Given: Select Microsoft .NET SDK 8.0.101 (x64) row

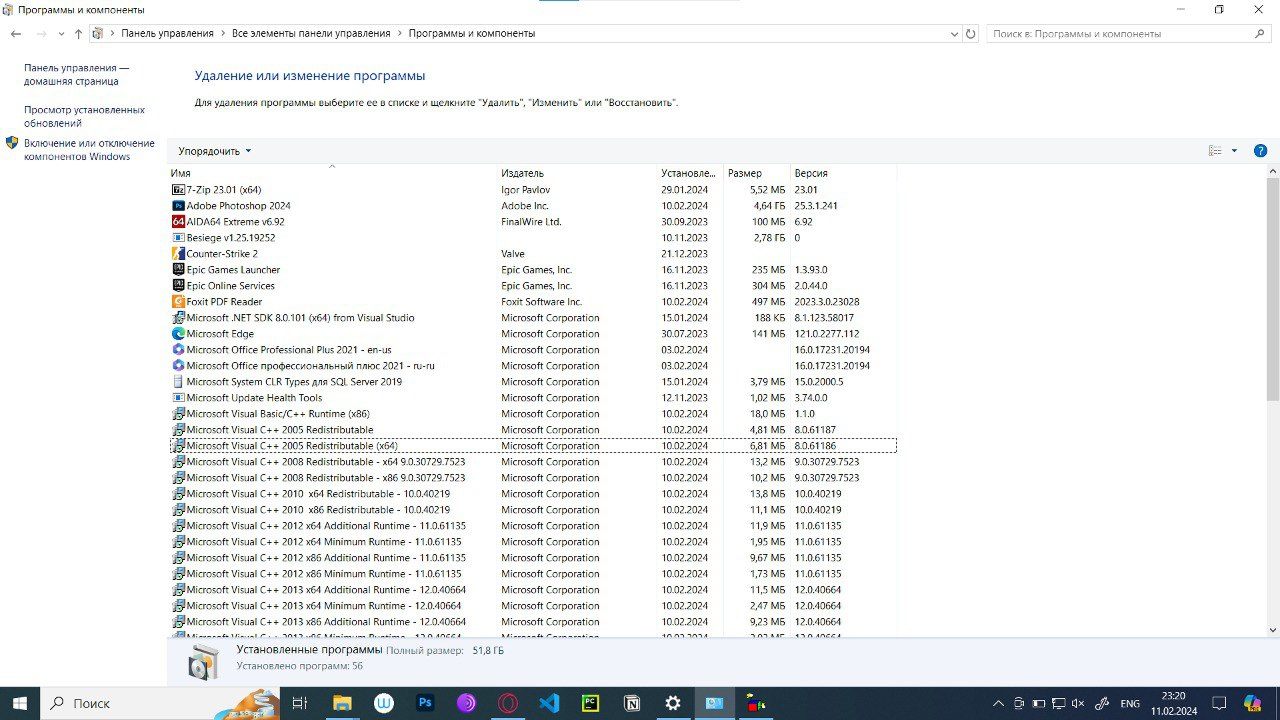Looking at the screenshot, I should (x=533, y=318).
